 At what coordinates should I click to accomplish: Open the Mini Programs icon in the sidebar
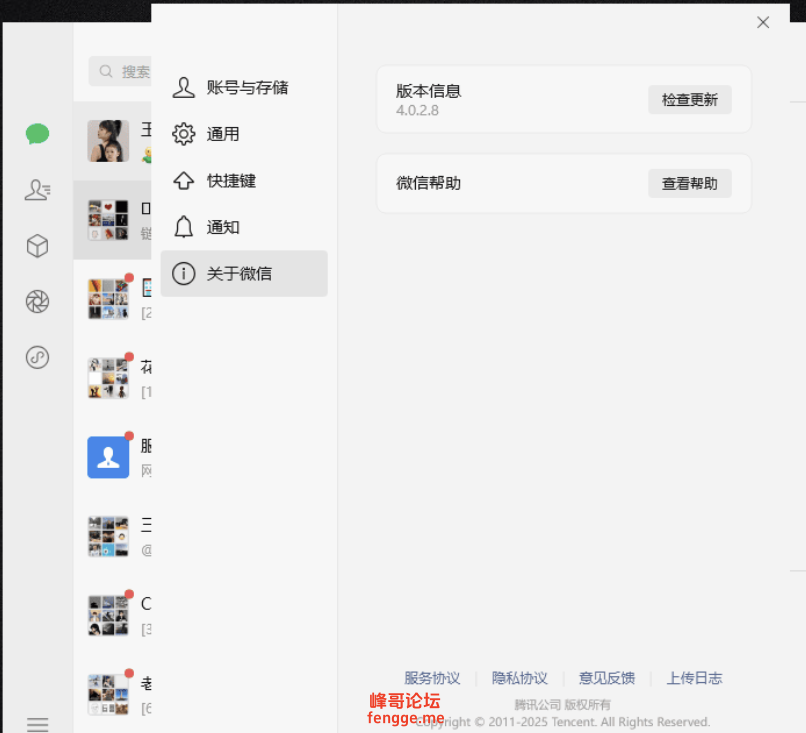(38, 357)
